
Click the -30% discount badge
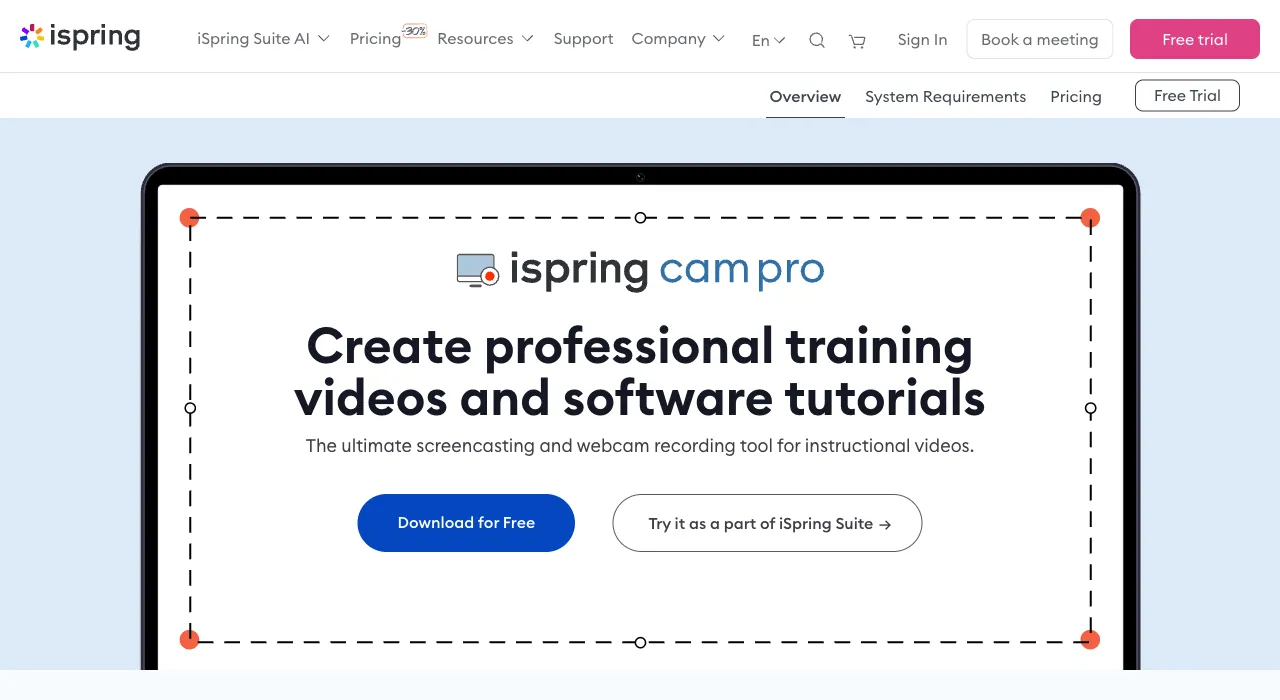[x=415, y=31]
